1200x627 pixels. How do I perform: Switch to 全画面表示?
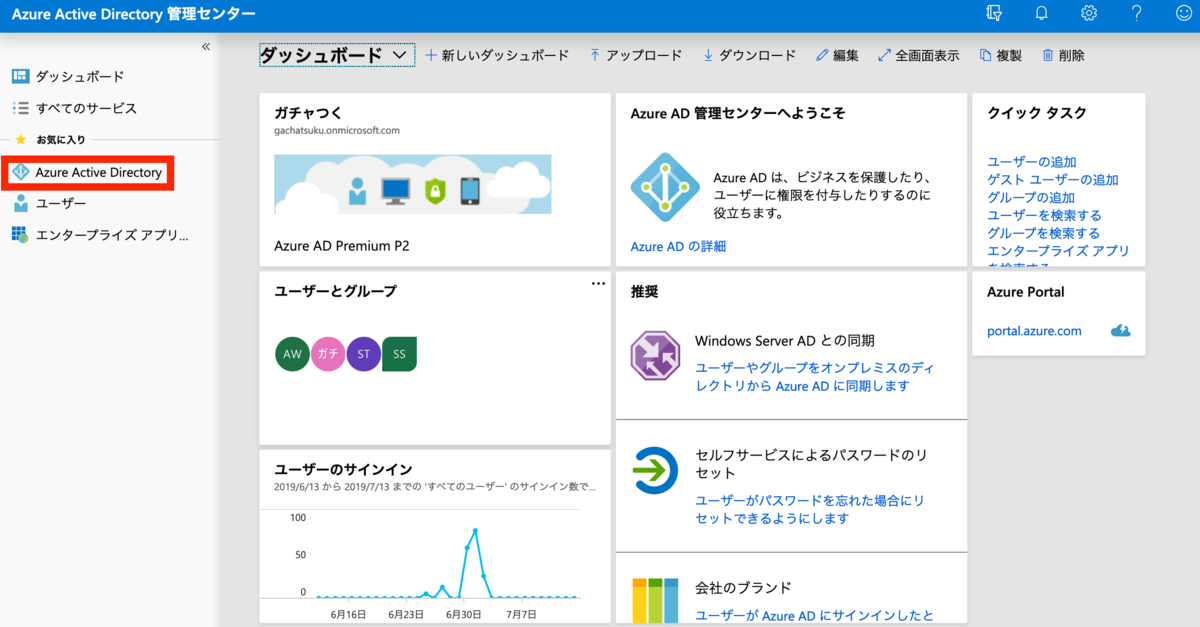[x=918, y=56]
